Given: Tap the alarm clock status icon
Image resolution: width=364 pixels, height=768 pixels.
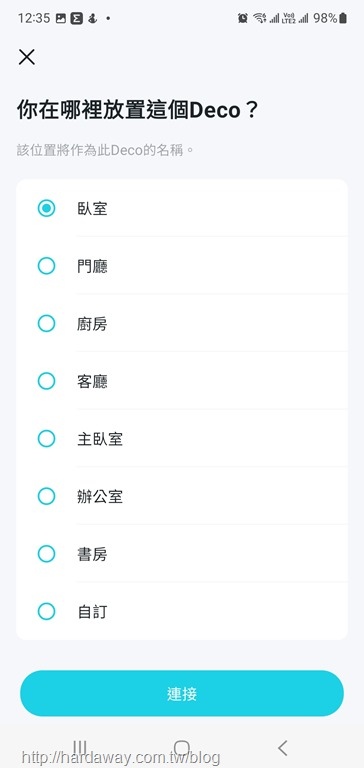Looking at the screenshot, I should point(243,19).
